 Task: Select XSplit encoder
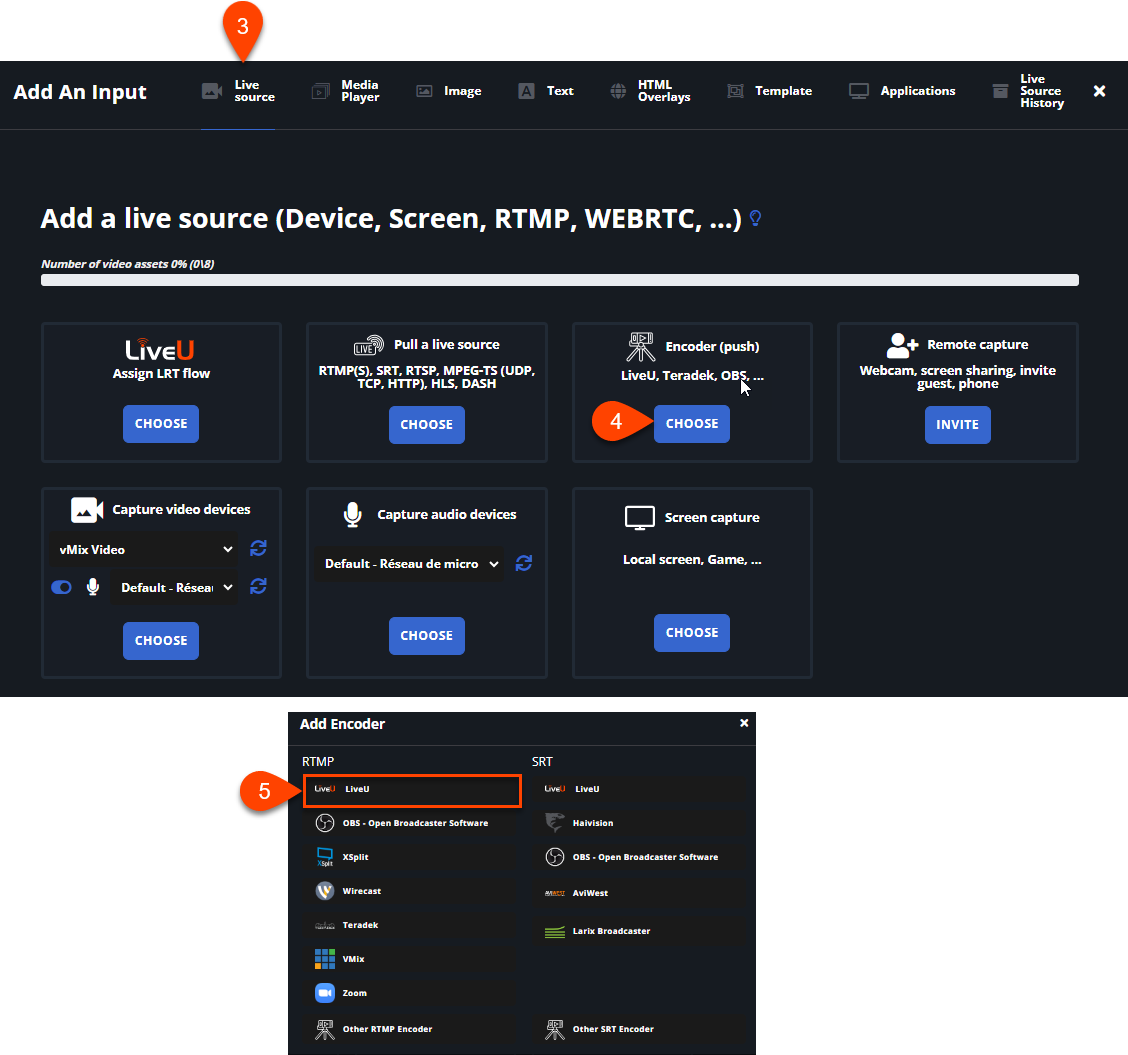[412, 857]
